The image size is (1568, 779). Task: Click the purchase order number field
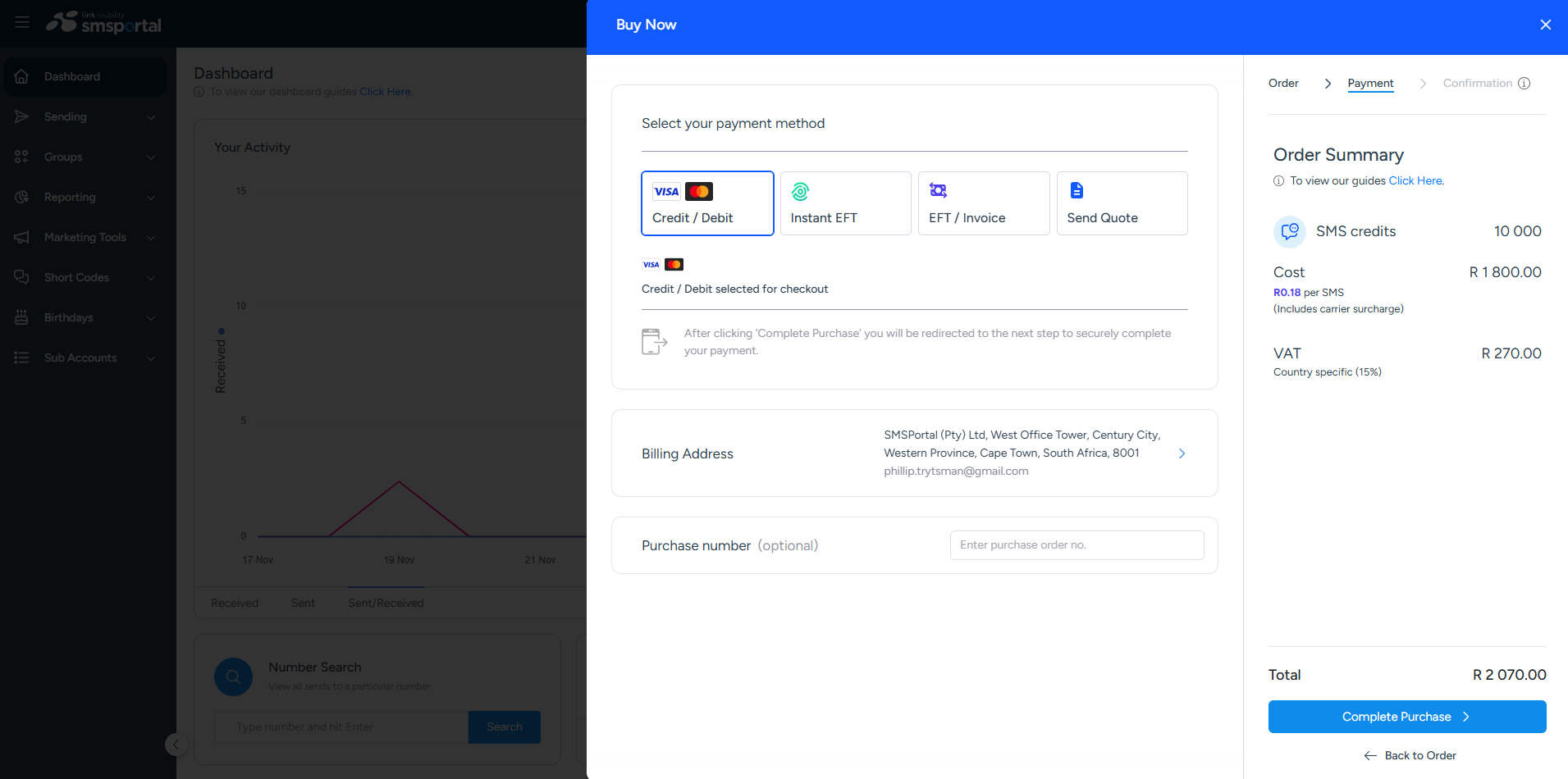pos(1077,545)
